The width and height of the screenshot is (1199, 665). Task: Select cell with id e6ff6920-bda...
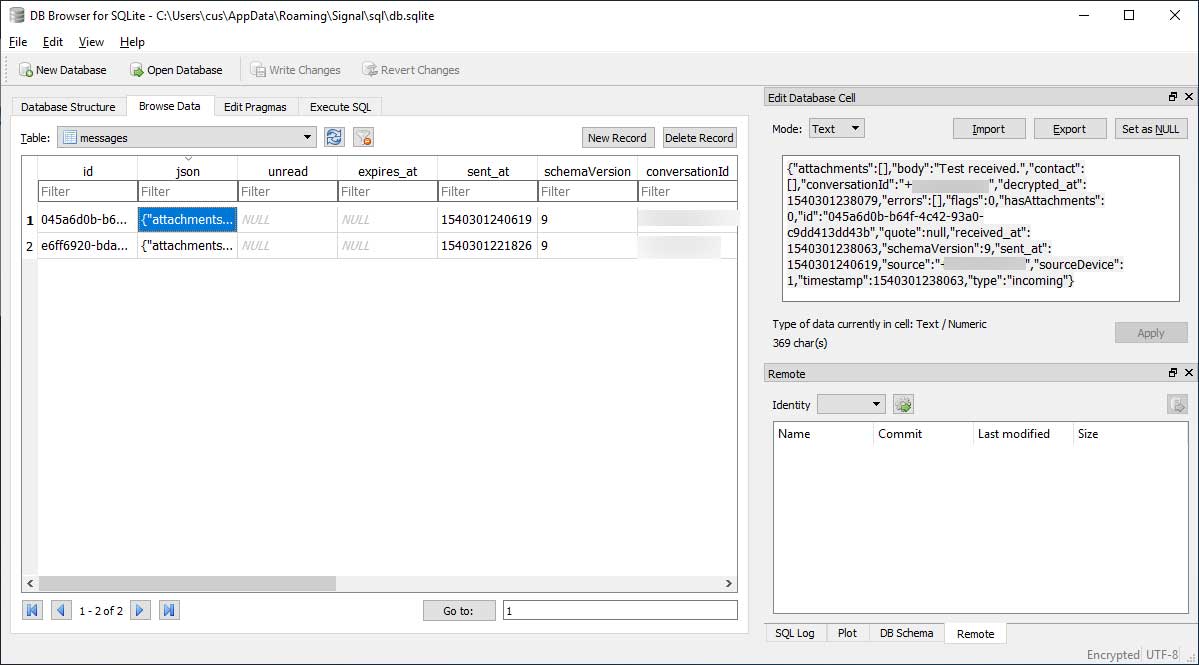[x=88, y=245]
